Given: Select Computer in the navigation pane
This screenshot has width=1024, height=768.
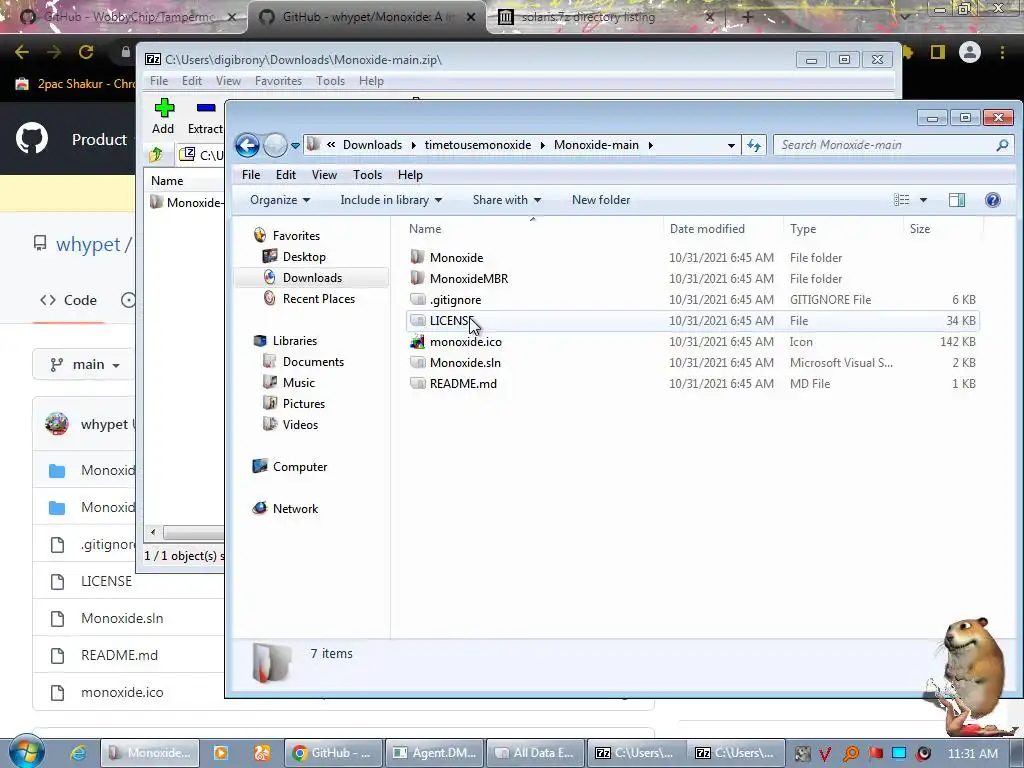Looking at the screenshot, I should point(300,467).
